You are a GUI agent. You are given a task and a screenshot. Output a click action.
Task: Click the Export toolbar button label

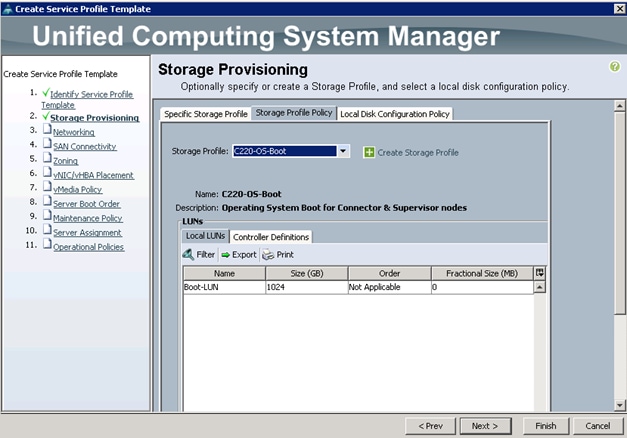pos(244,254)
